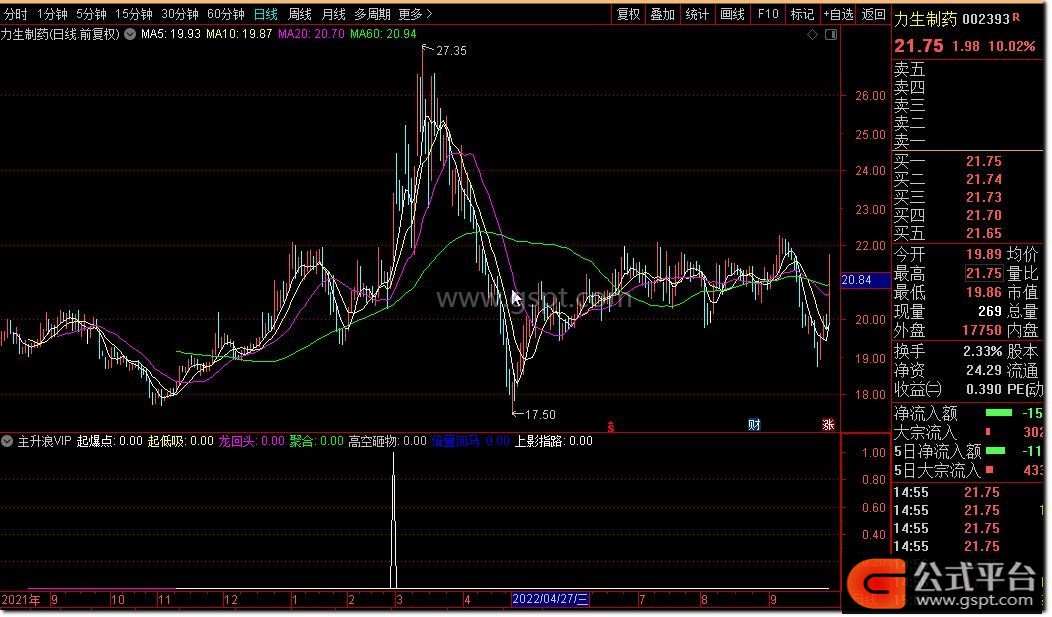Click the 标记 mark button
The width and height of the screenshot is (1052, 617).
point(802,14)
